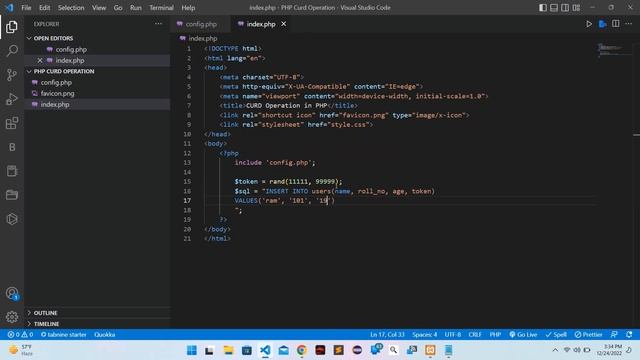Split the editor to the right
The height and width of the screenshot is (360, 640).
pyautogui.click(x=616, y=24)
